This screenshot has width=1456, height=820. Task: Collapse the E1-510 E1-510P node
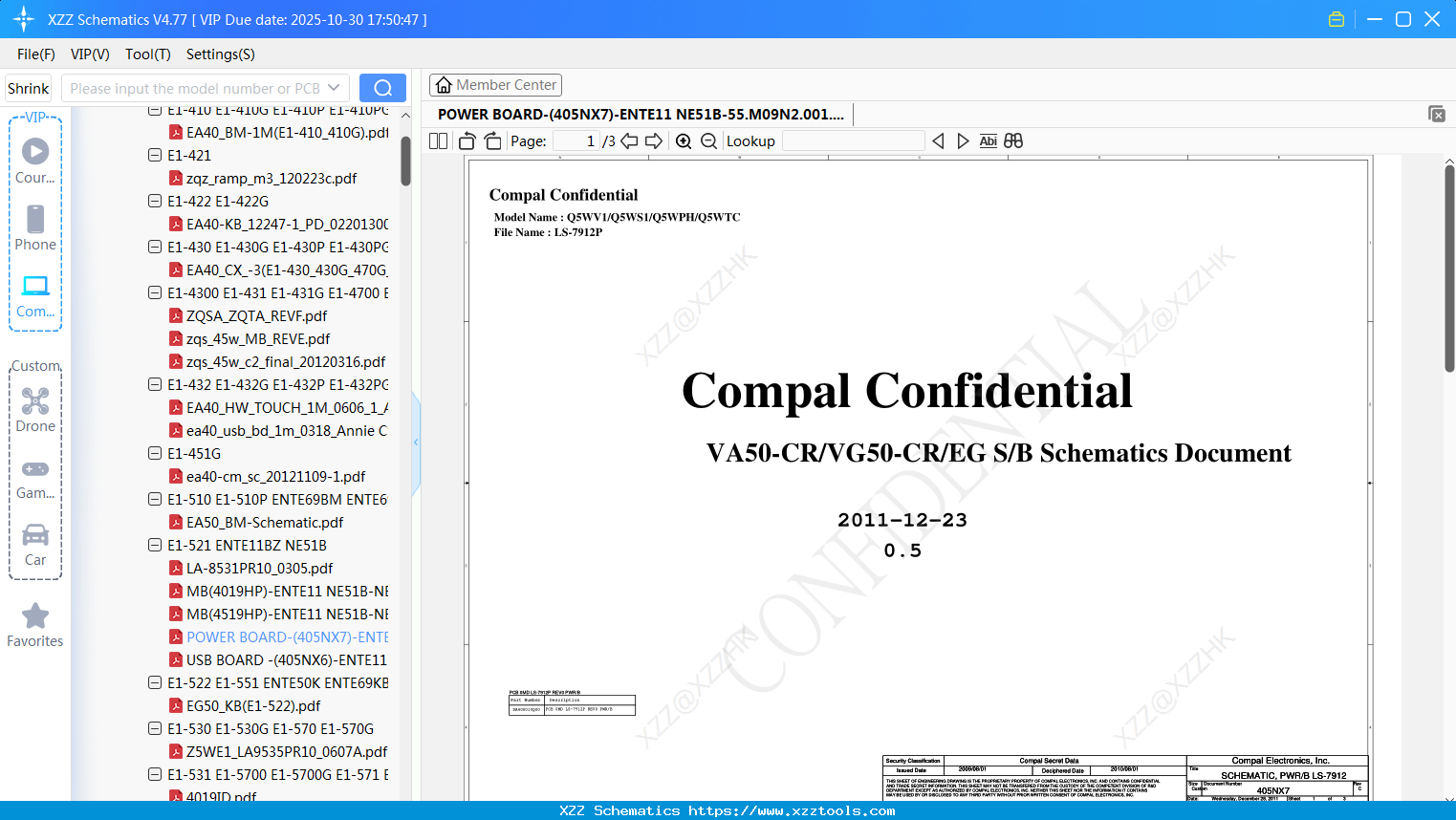155,499
